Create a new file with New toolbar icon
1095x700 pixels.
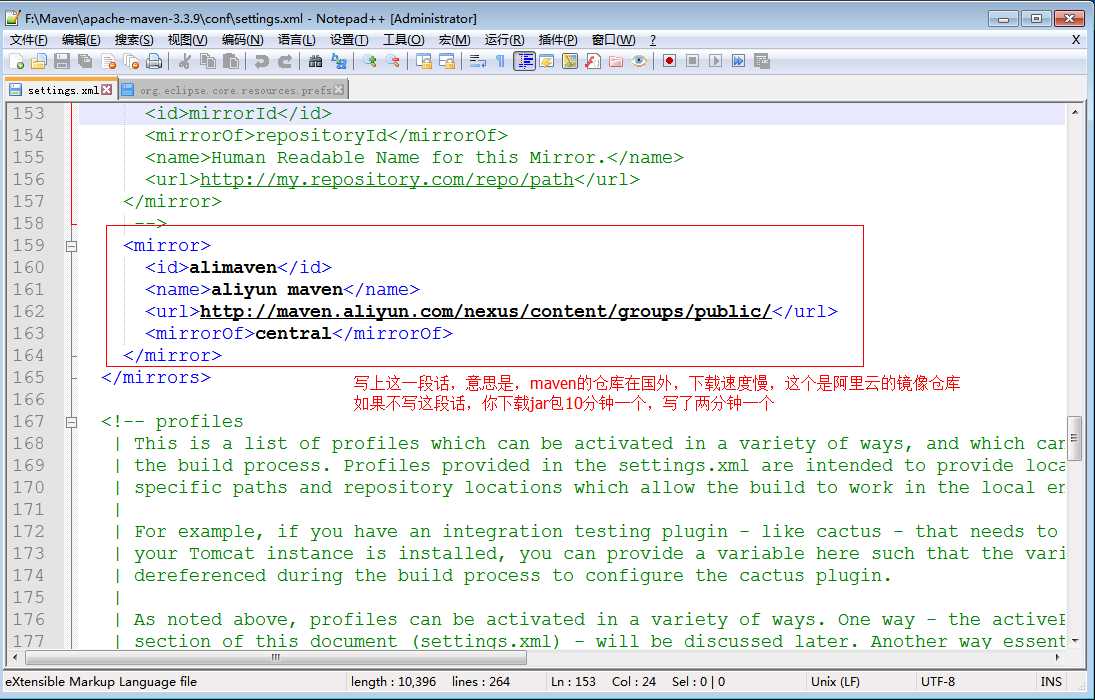pyautogui.click(x=17, y=61)
